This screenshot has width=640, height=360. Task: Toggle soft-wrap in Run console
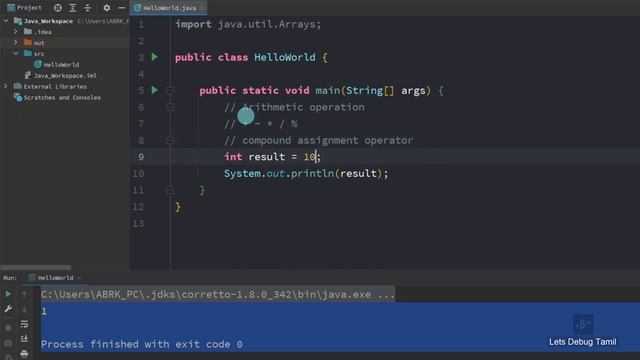coord(24,324)
